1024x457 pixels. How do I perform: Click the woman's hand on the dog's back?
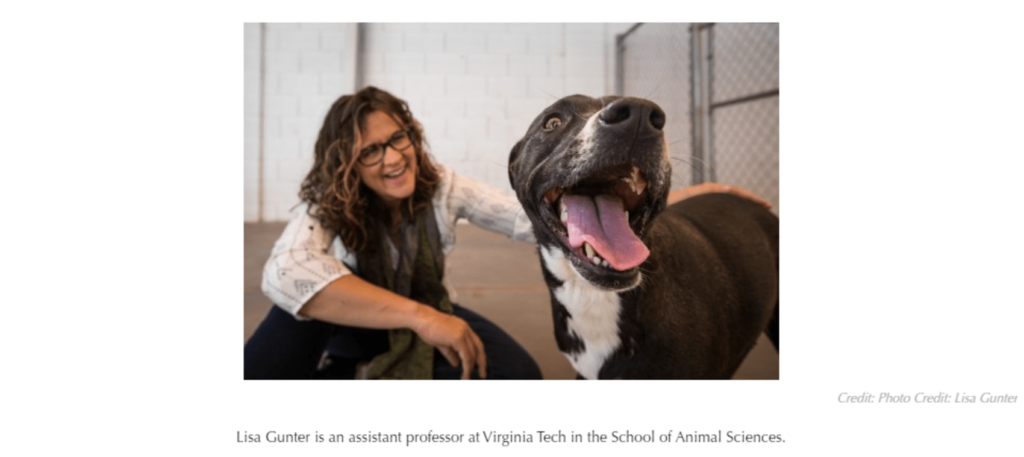coord(717,193)
